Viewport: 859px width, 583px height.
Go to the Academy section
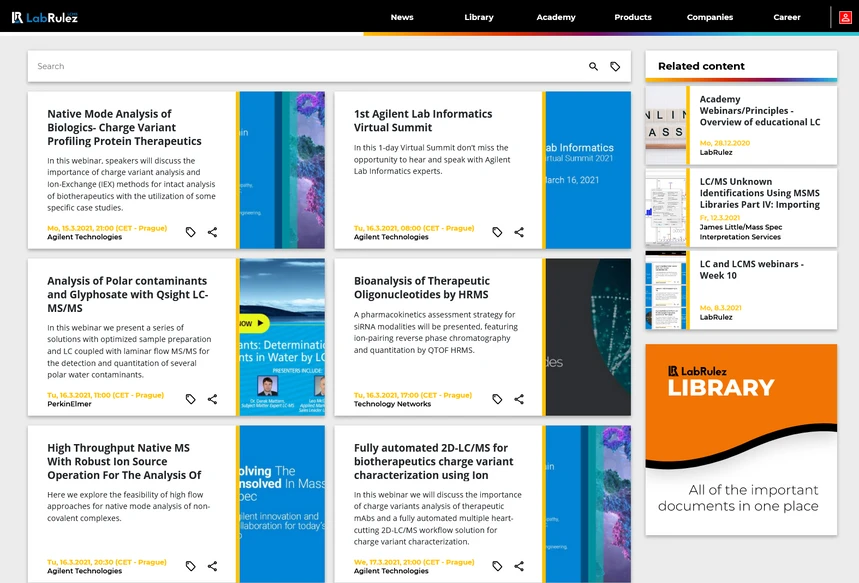(556, 18)
